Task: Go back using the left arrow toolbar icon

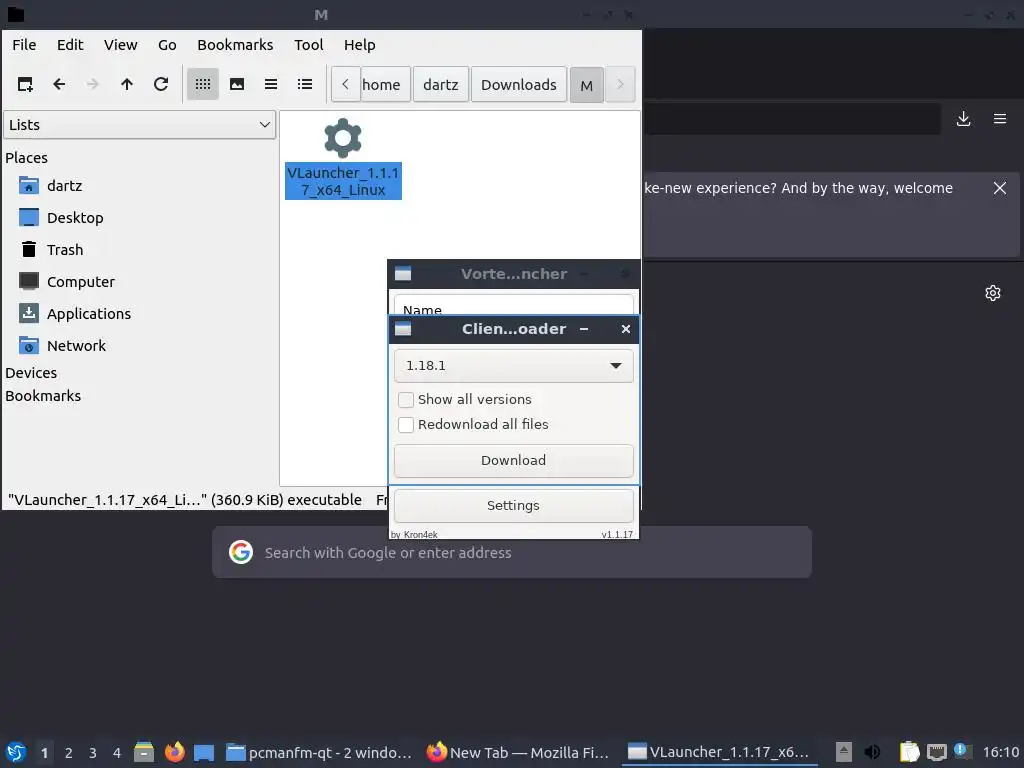Action: click(x=59, y=84)
